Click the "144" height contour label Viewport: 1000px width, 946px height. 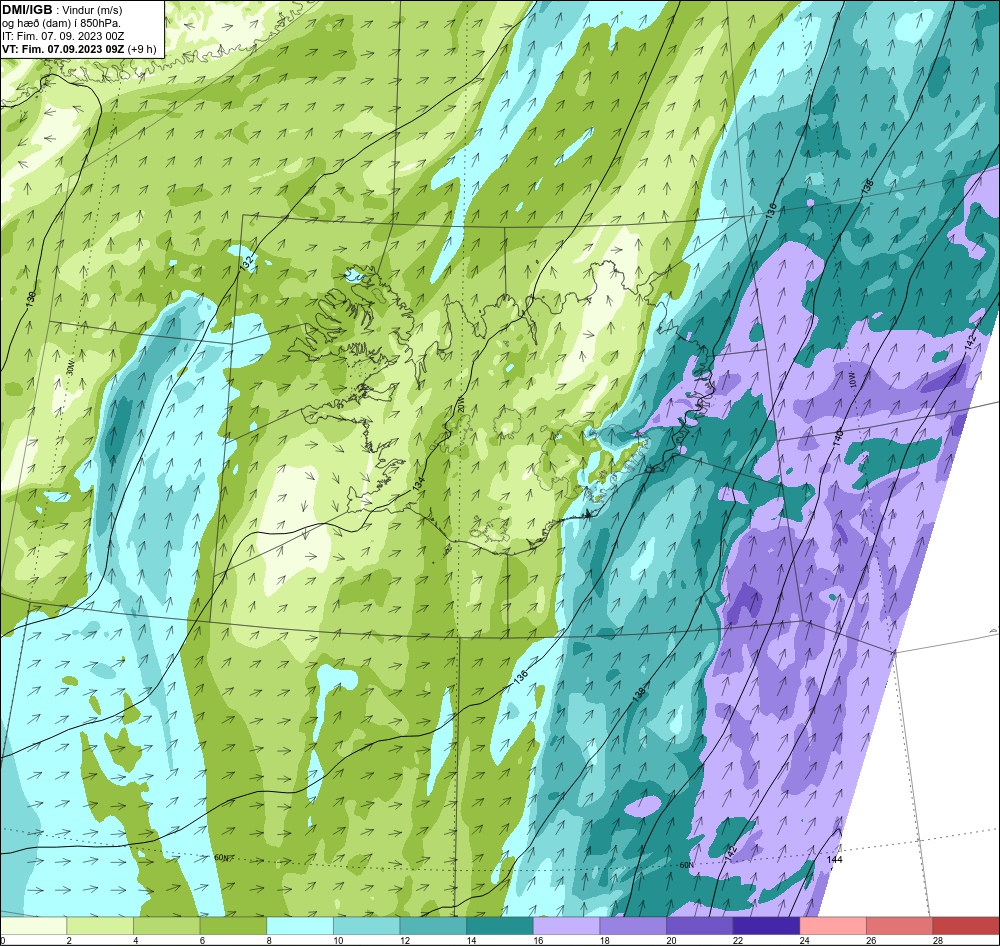point(834,860)
